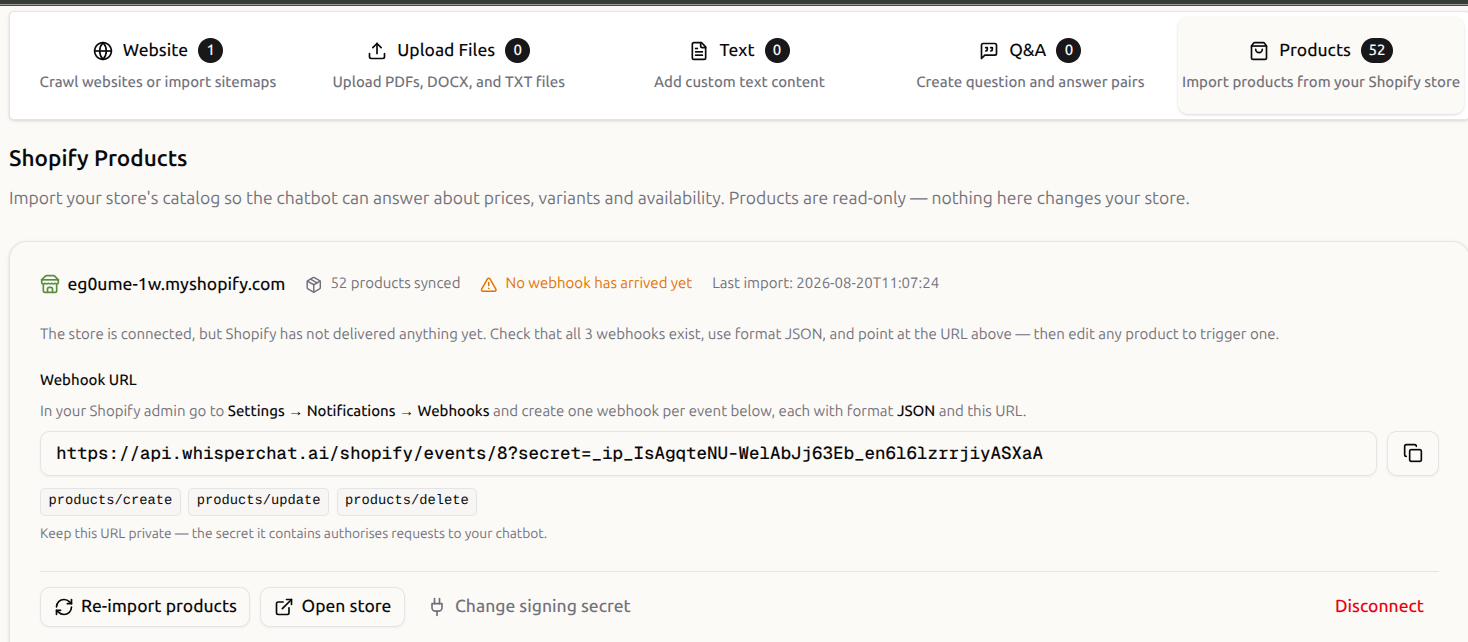Click the No webhook has arrived yet warning
The width and height of the screenshot is (1468, 642).
(598, 283)
